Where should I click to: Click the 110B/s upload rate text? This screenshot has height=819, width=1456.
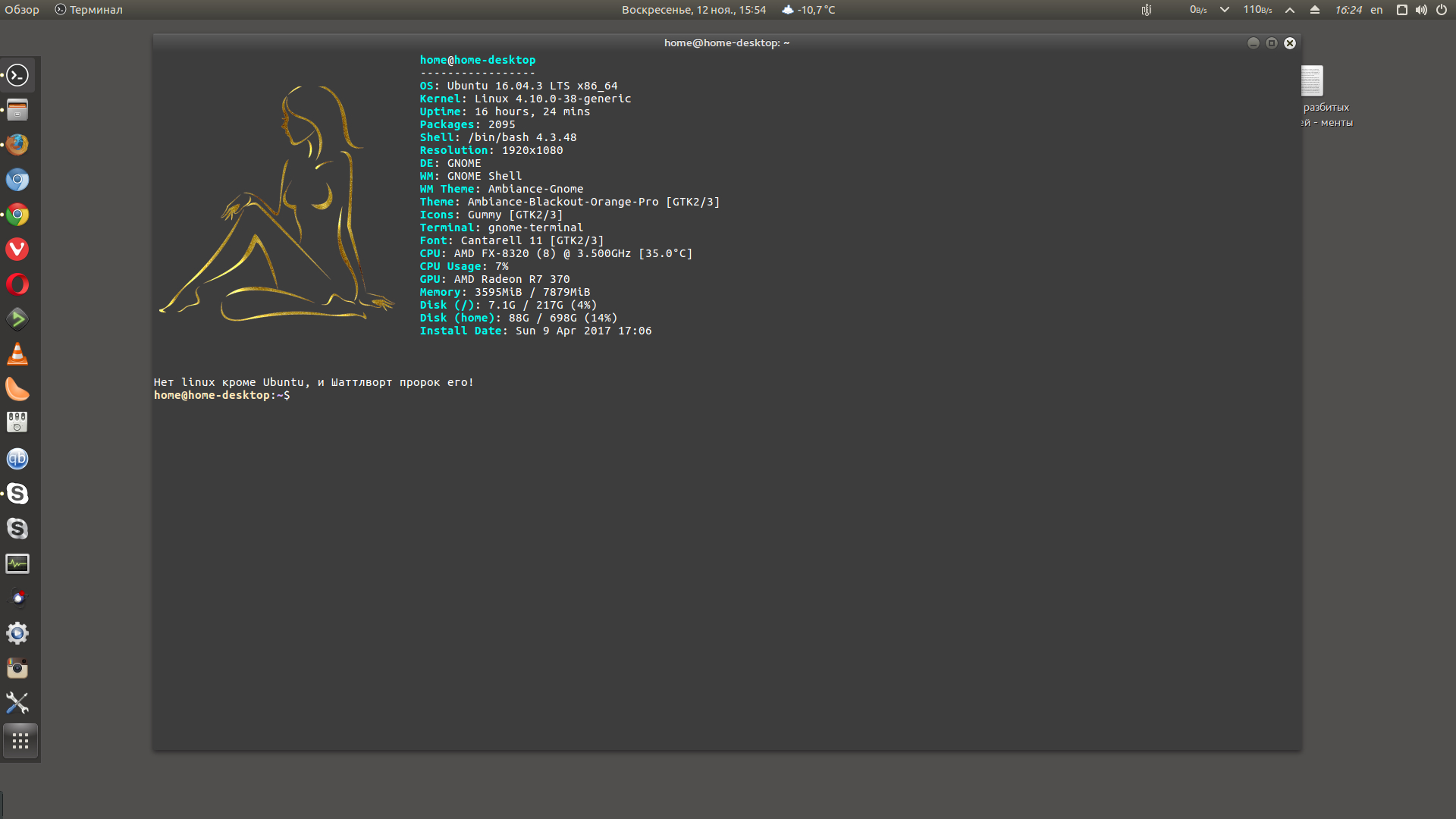click(1257, 10)
